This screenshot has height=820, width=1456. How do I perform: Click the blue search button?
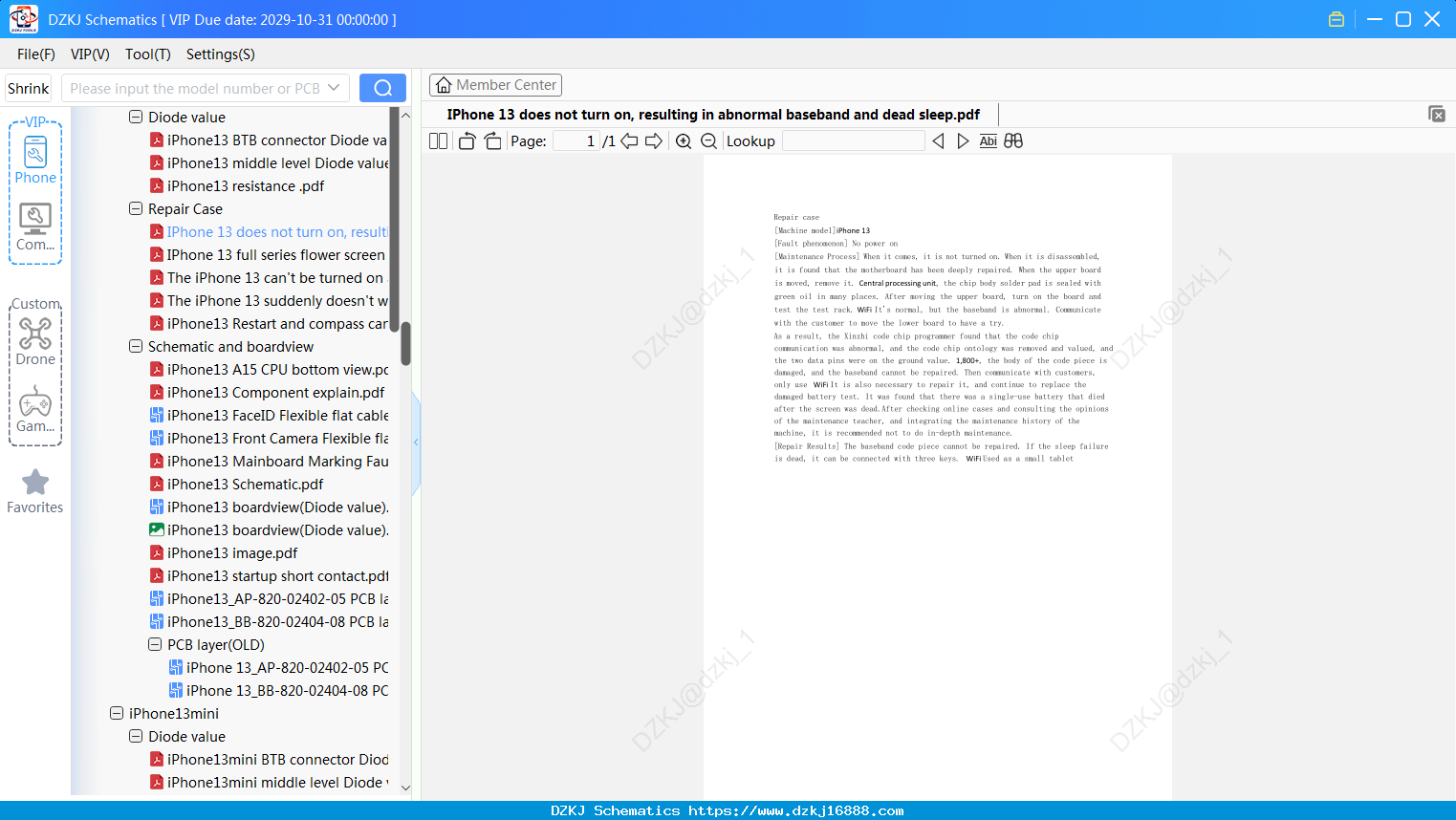(382, 88)
